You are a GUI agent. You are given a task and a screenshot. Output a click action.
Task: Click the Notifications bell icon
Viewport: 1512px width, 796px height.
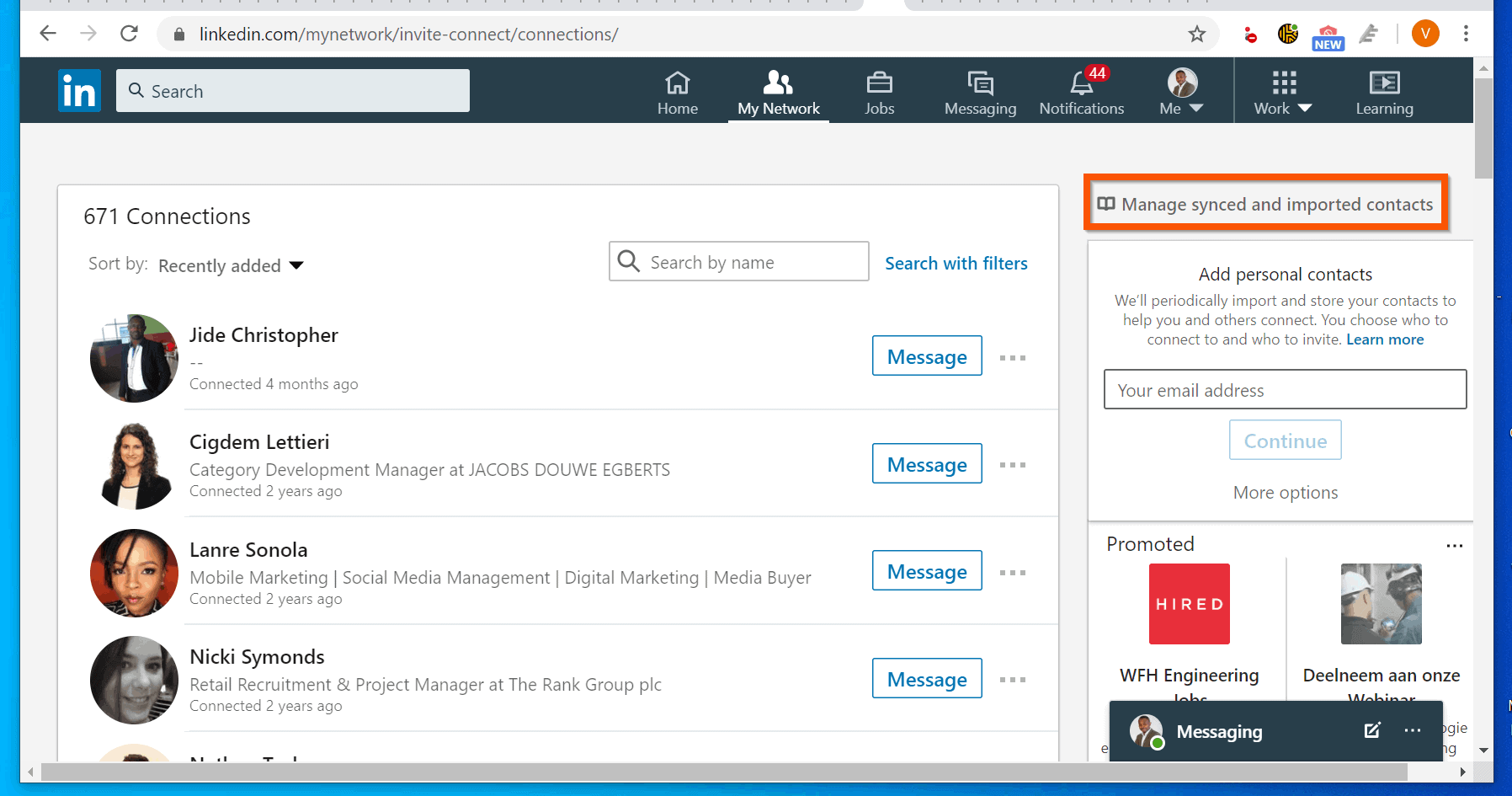[x=1080, y=83]
